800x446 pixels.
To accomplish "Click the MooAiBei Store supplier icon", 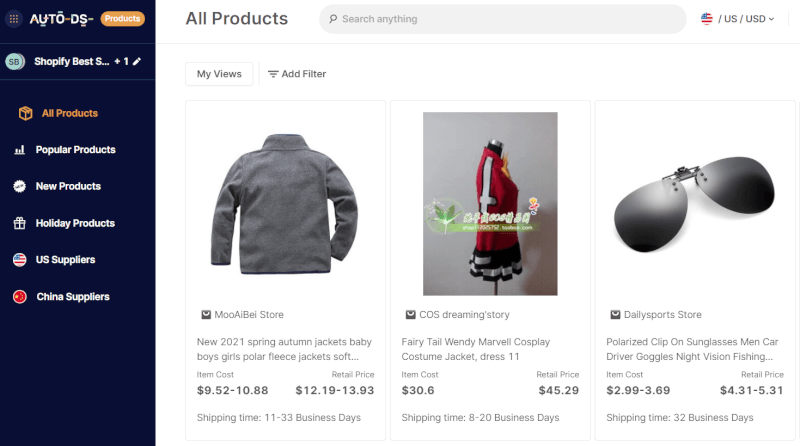I will (x=205, y=314).
